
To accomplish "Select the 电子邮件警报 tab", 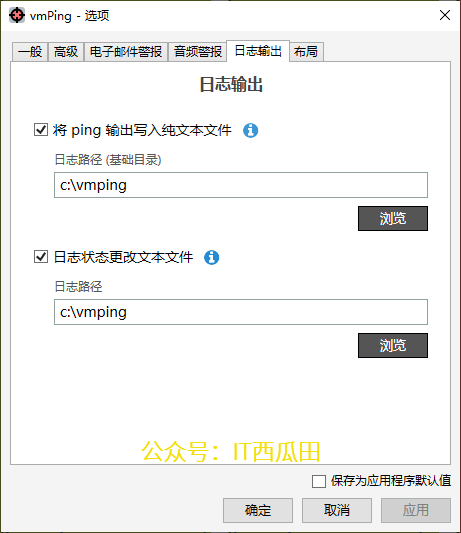I will click(x=126, y=52).
